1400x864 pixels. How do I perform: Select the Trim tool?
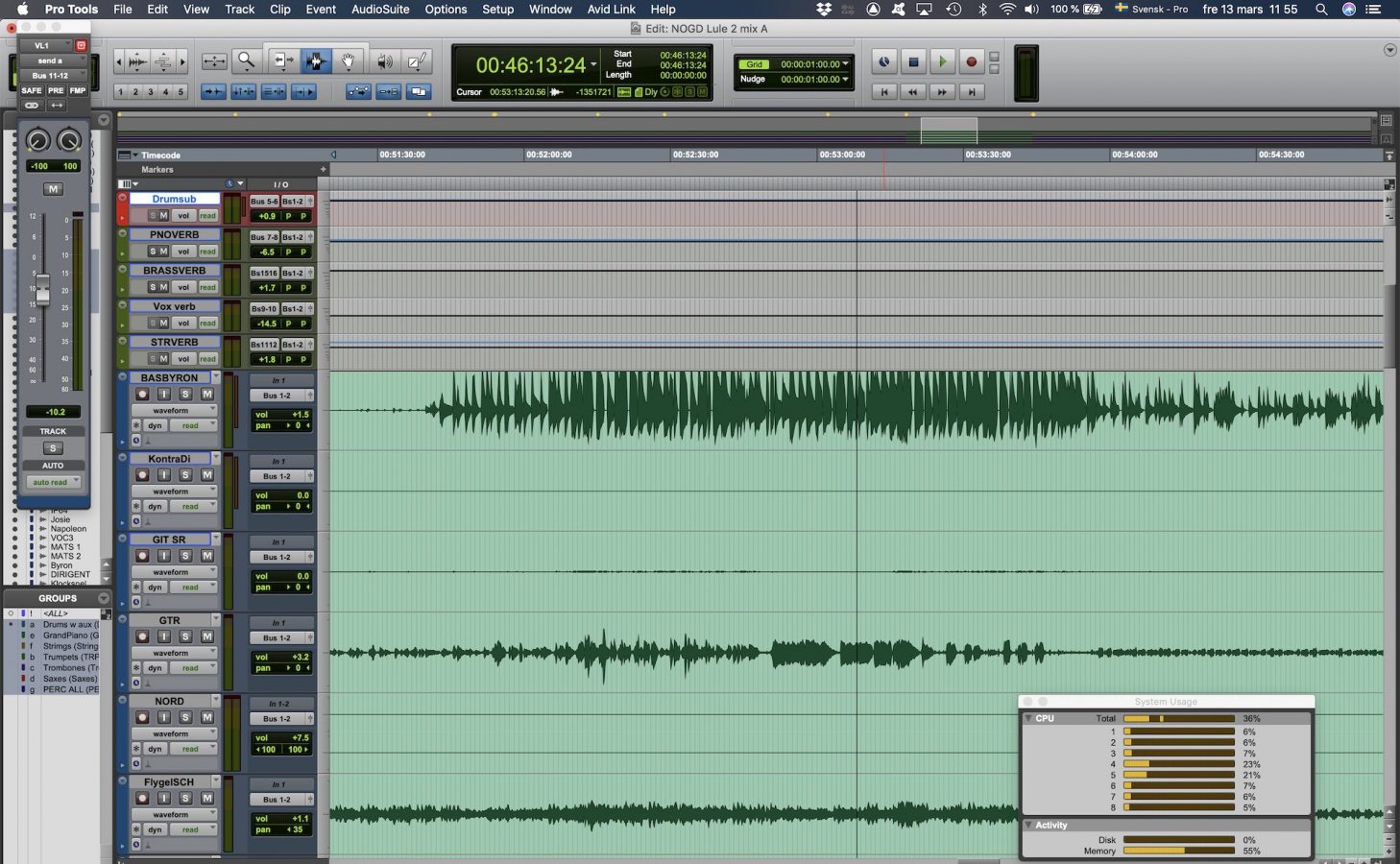tap(282, 60)
